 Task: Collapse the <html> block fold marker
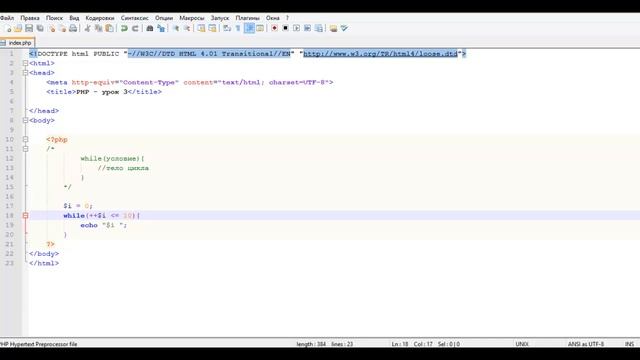click(25, 63)
